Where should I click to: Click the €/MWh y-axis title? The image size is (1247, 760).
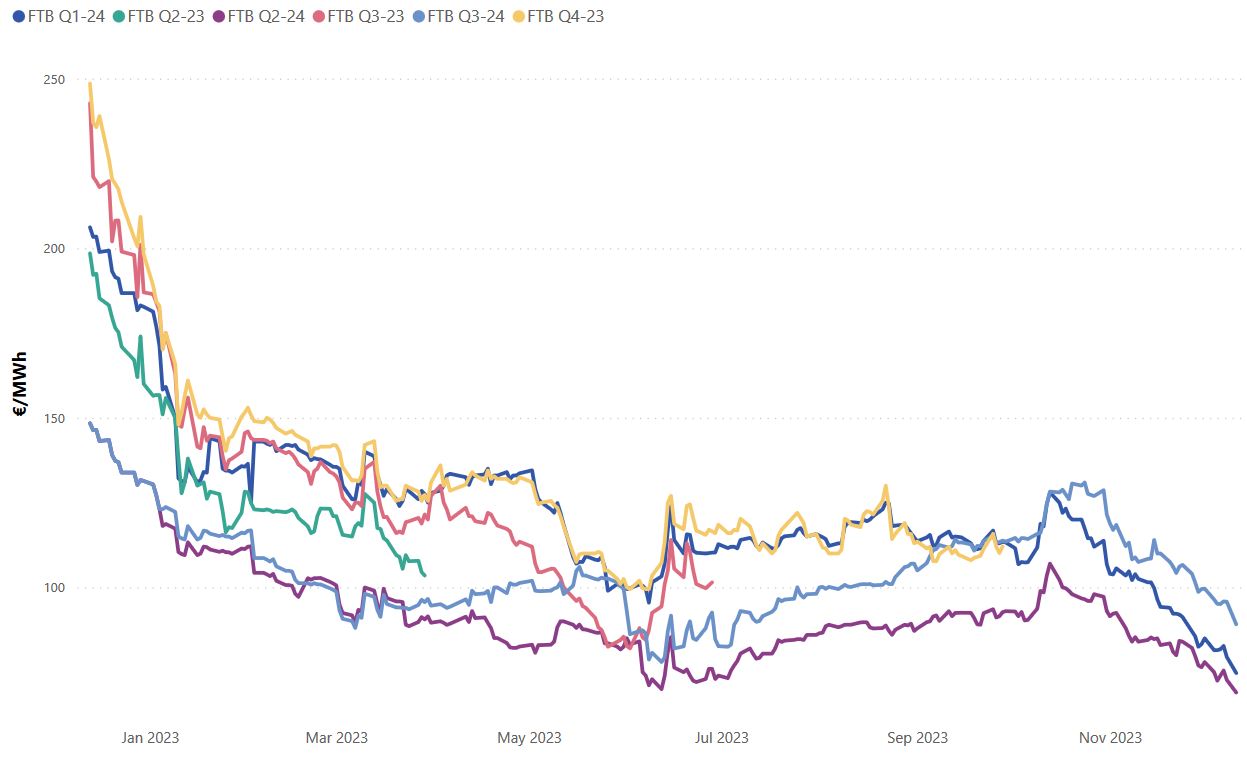(x=19, y=384)
